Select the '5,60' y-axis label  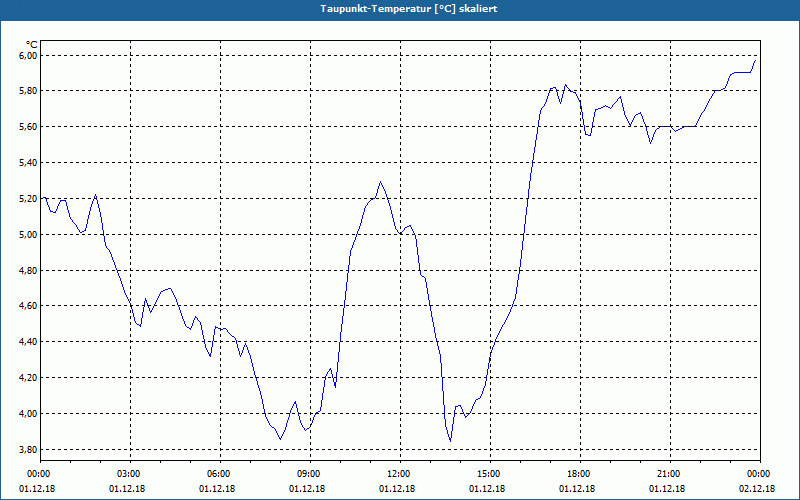27,127
